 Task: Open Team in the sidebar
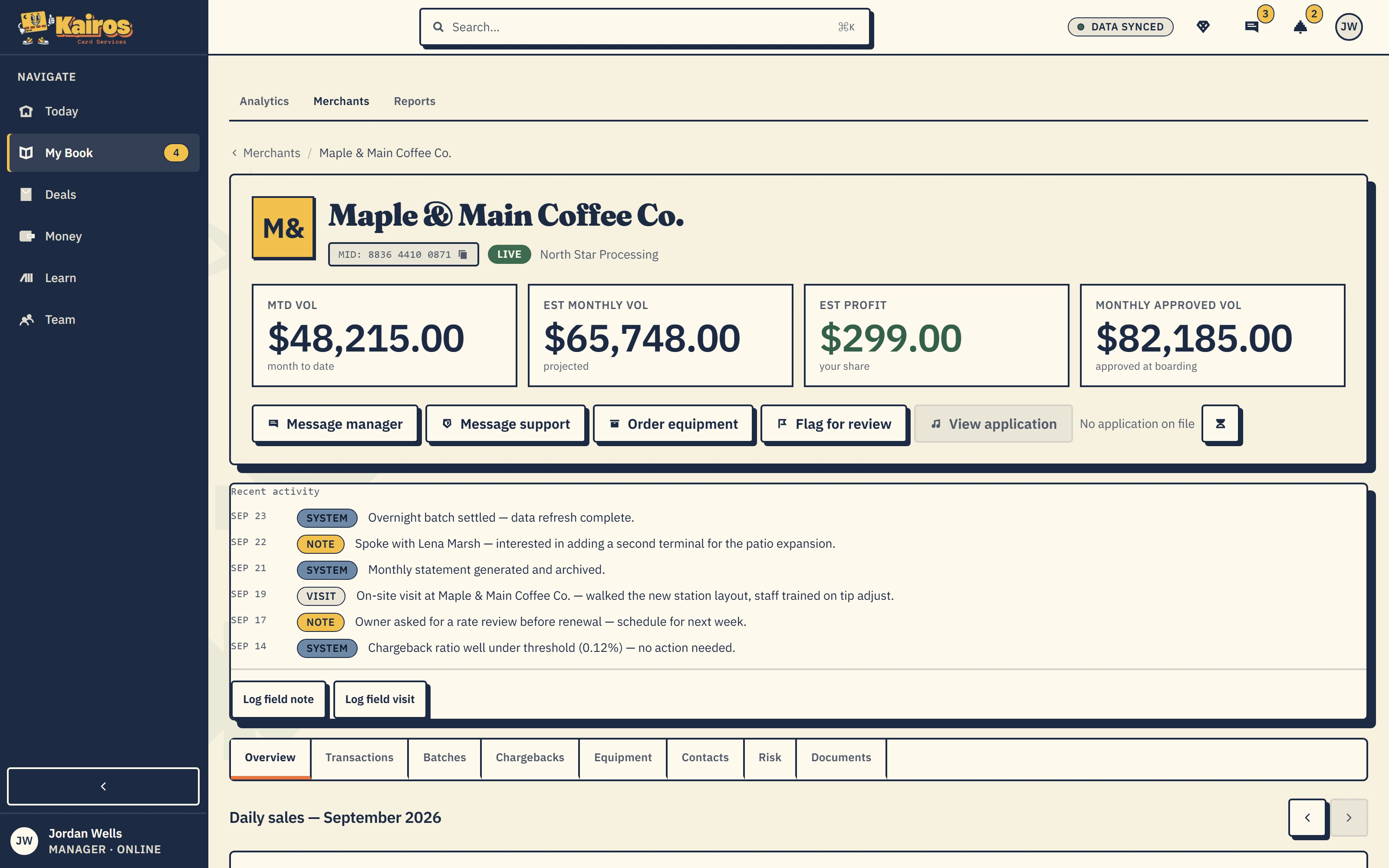[103, 320]
